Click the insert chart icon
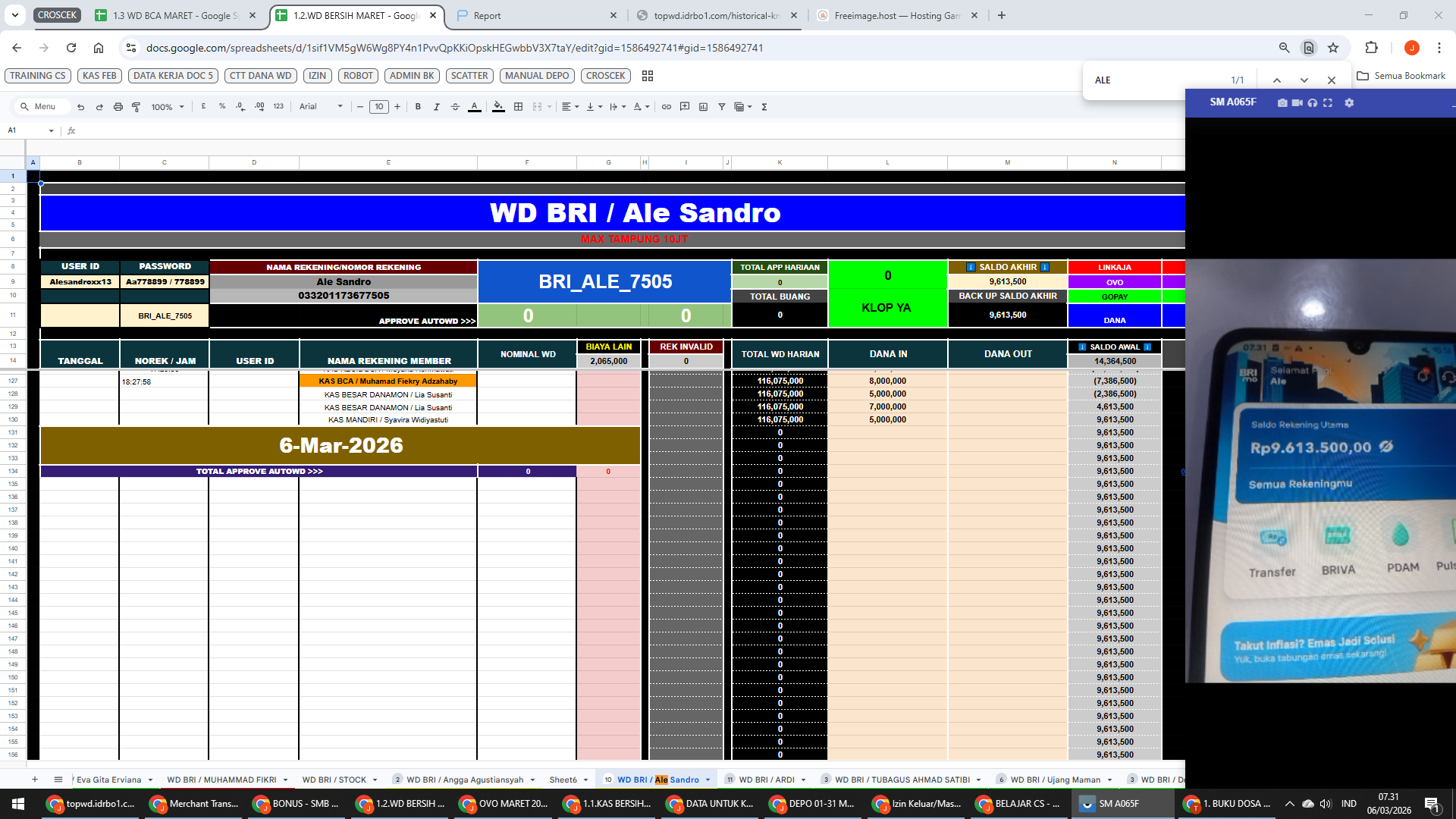 click(x=703, y=107)
